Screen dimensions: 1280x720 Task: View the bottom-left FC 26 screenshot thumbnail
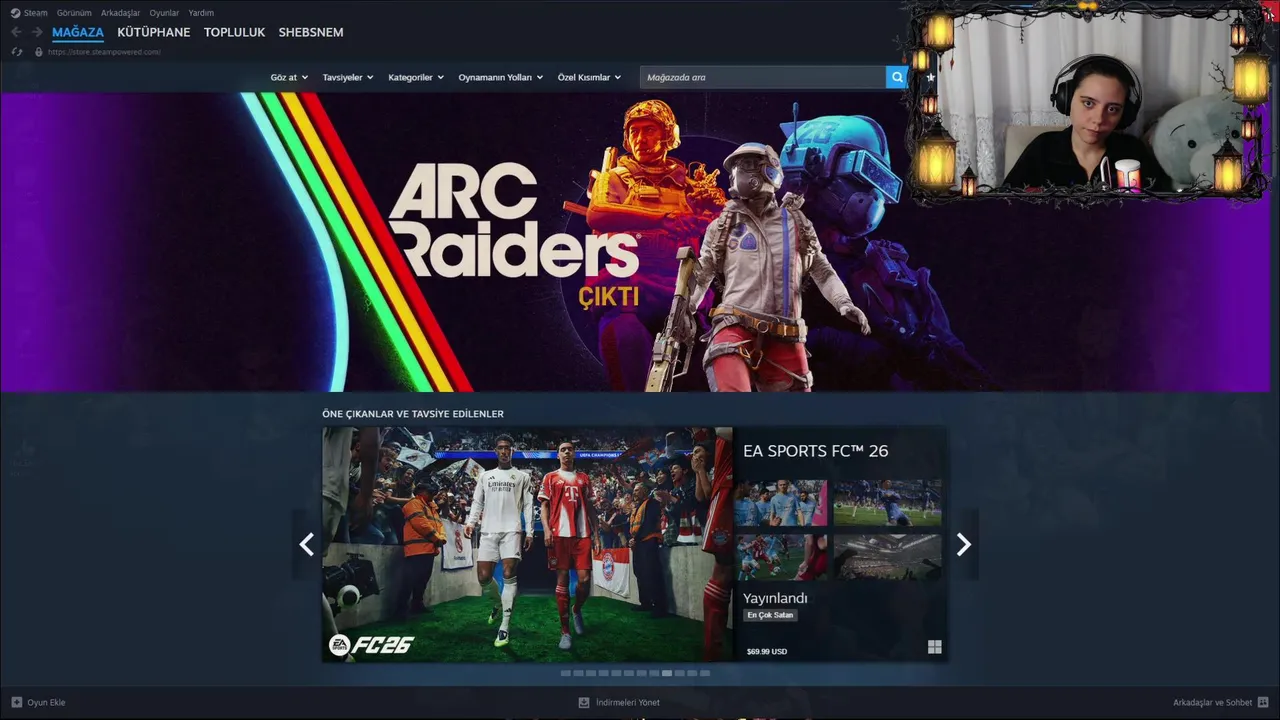pos(781,557)
